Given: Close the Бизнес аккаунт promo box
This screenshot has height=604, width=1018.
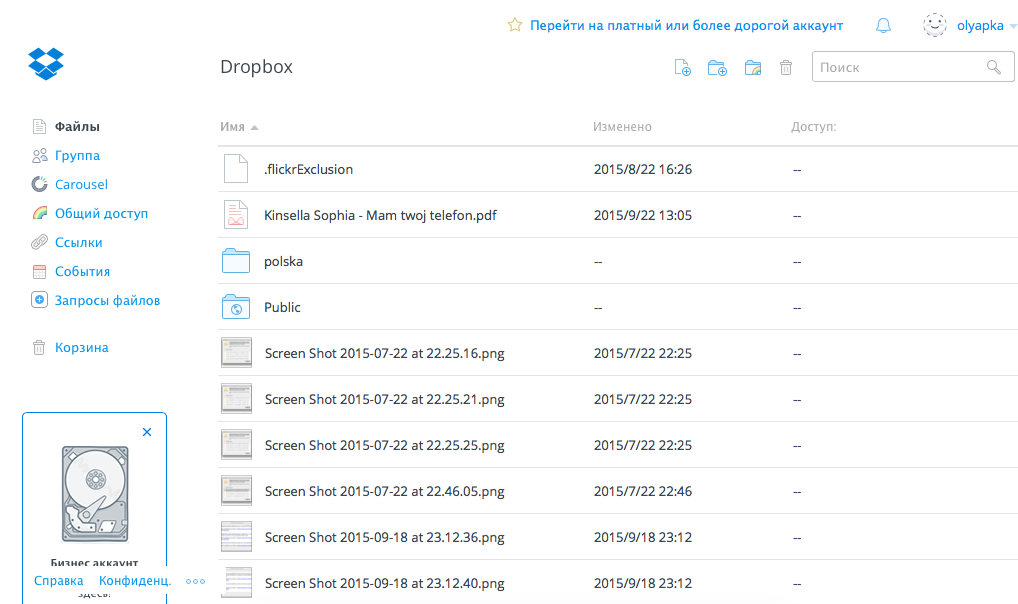Looking at the screenshot, I should [x=147, y=432].
